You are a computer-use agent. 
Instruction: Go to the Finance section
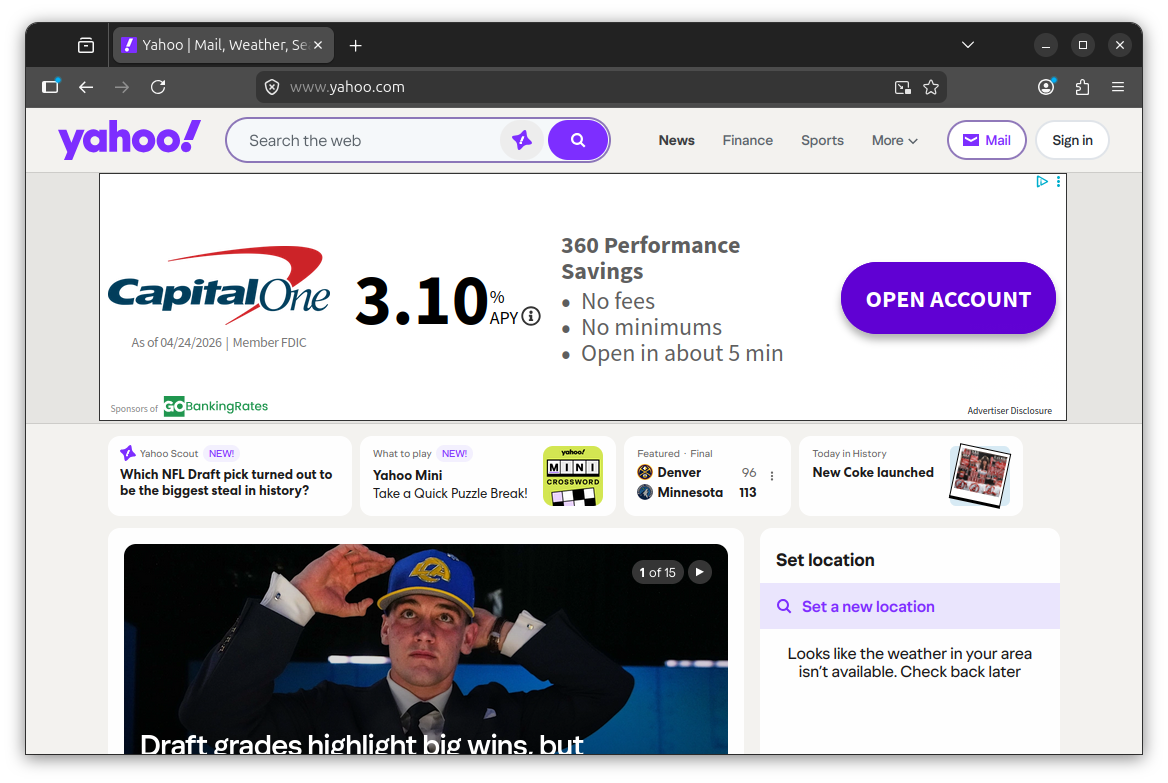[748, 140]
